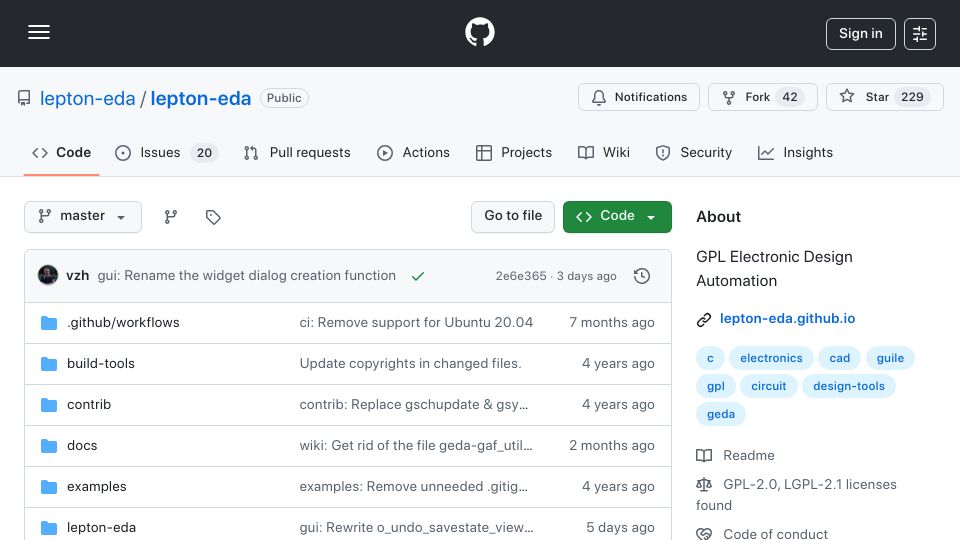Select the 'guile' topic tag
This screenshot has width=960, height=540.
click(890, 358)
